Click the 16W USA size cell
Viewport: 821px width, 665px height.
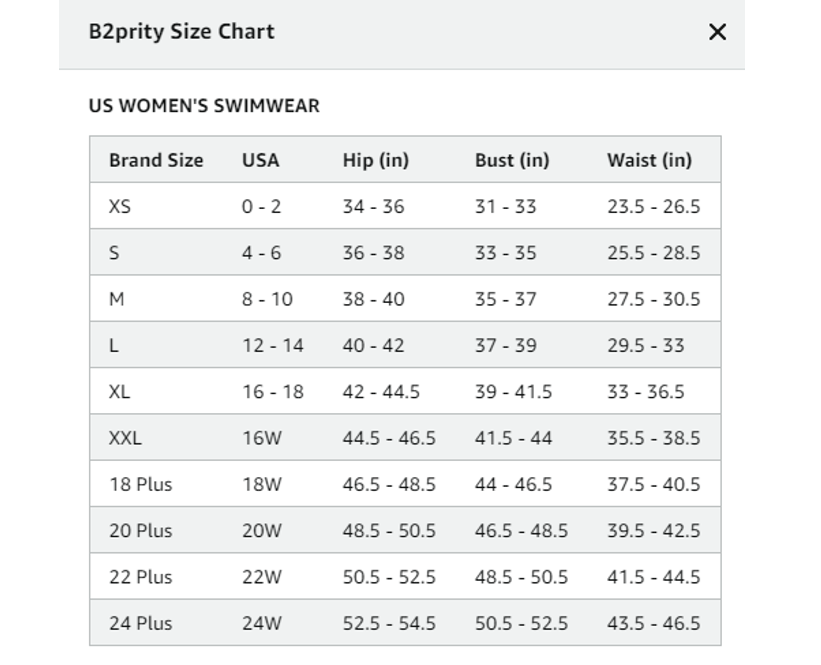[x=261, y=438]
